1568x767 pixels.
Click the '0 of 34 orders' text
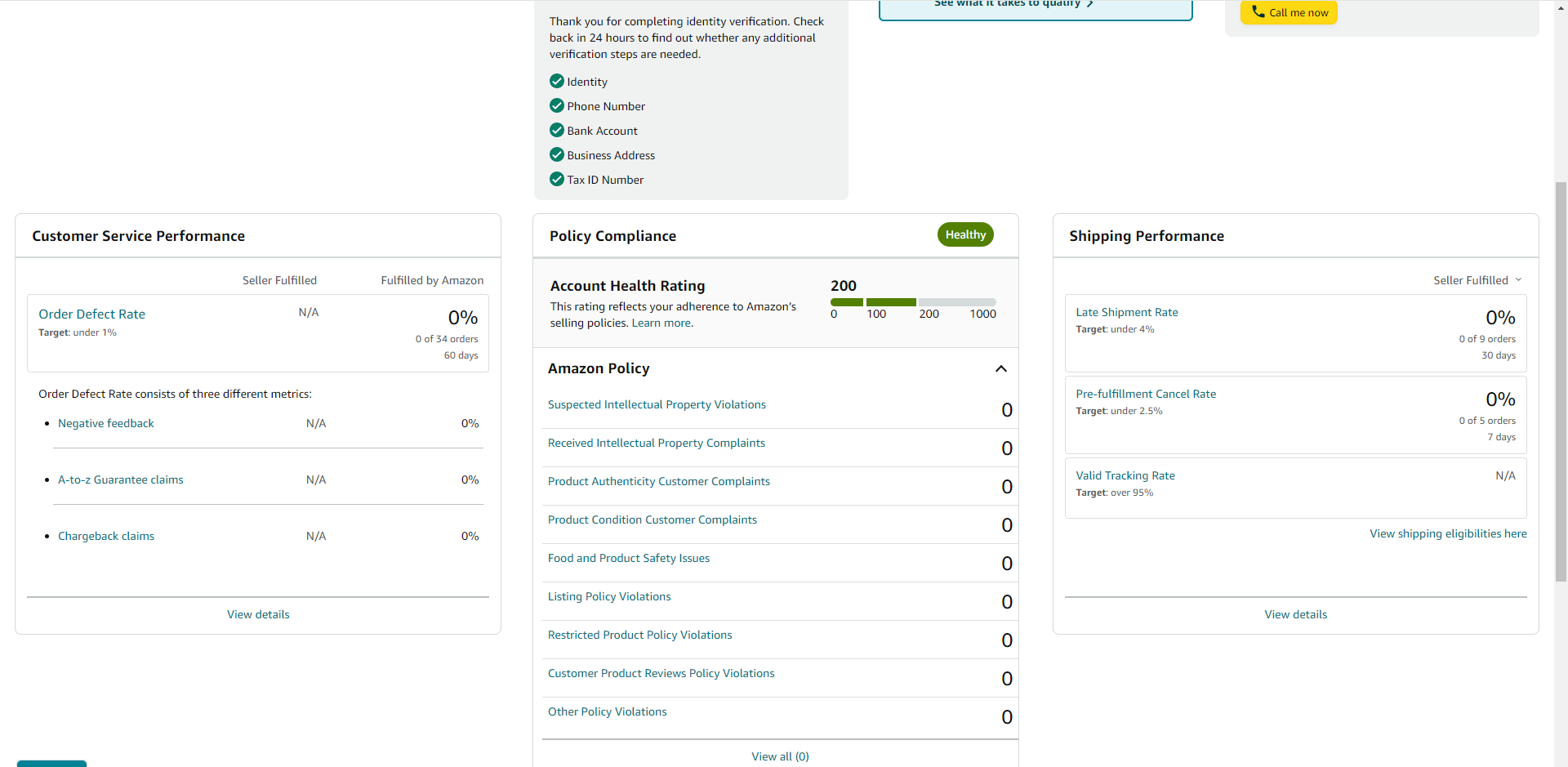pos(447,339)
